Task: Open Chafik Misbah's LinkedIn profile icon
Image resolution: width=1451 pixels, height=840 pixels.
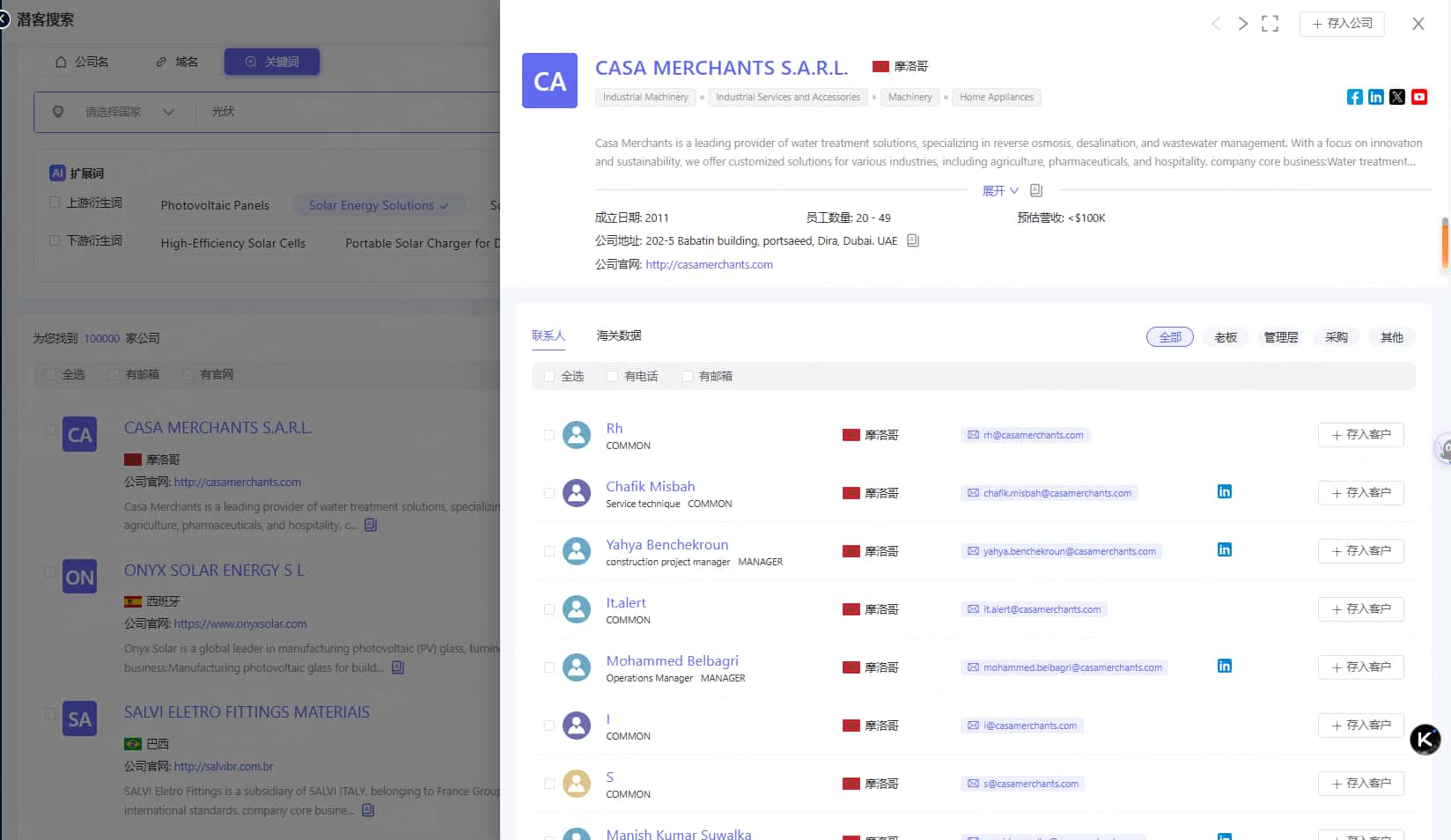Action: pos(1224,491)
